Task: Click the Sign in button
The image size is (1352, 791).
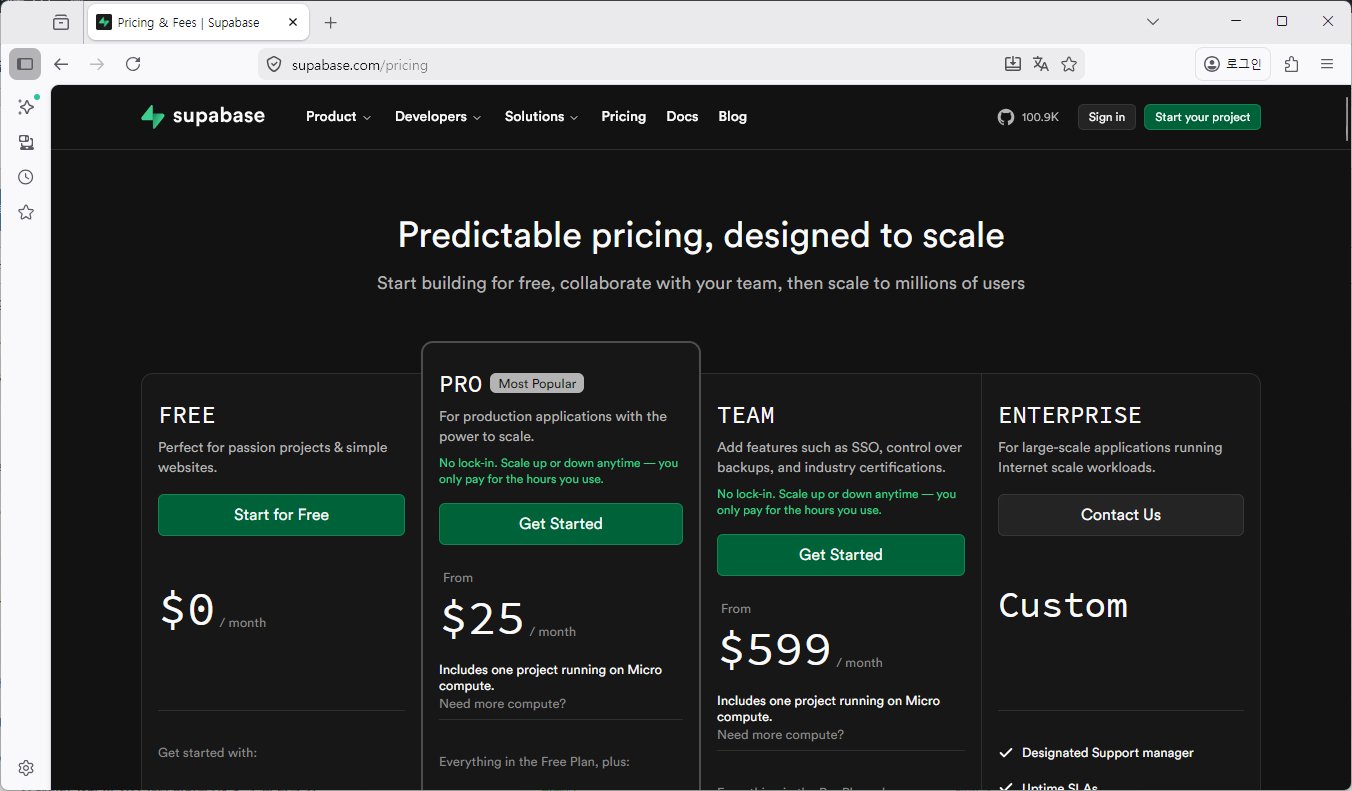Action: coord(1106,117)
